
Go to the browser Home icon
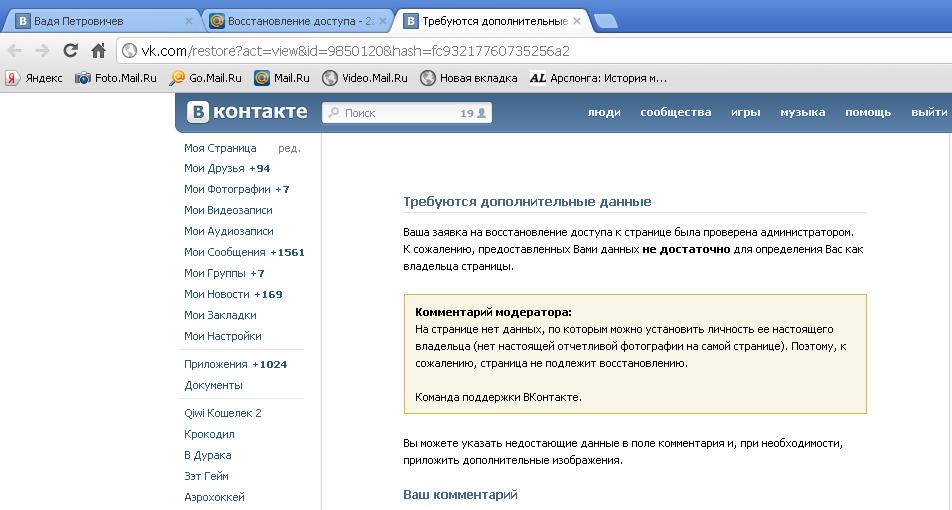tap(98, 50)
